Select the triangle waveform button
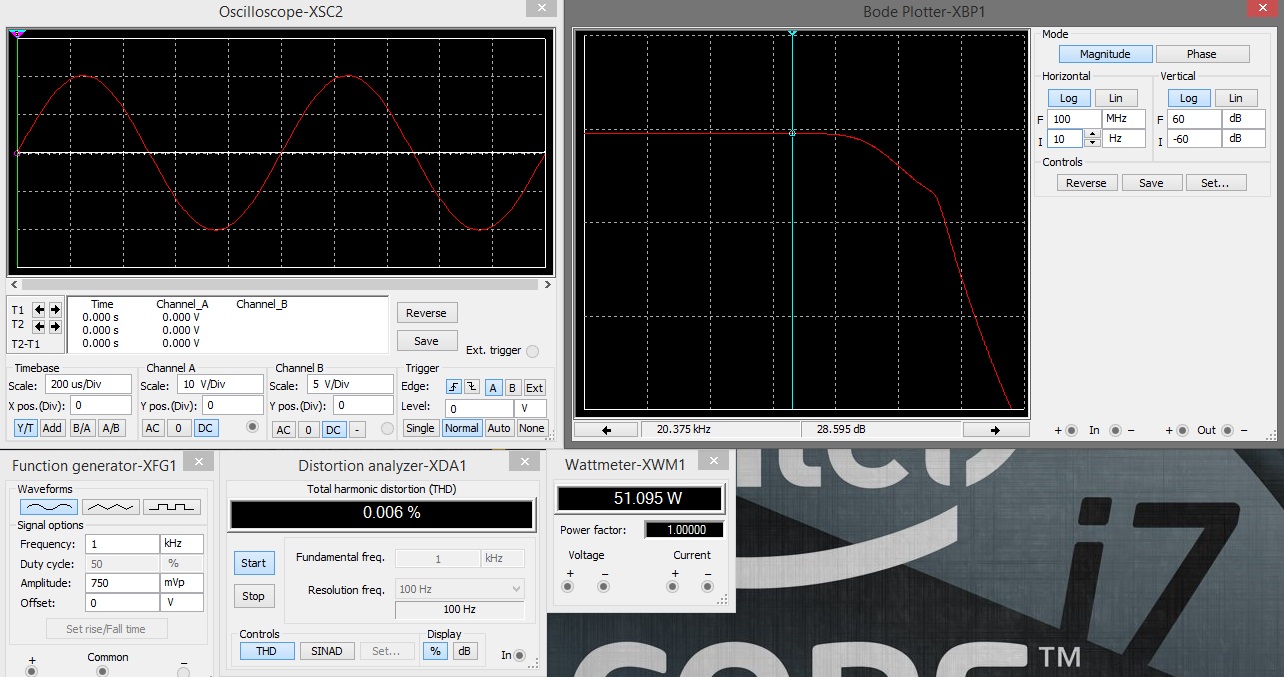This screenshot has width=1284, height=677. coord(110,508)
